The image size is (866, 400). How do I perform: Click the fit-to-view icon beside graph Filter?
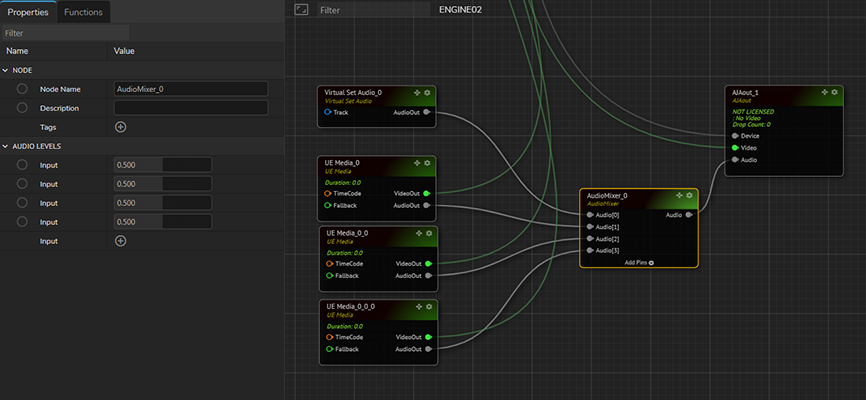[301, 10]
